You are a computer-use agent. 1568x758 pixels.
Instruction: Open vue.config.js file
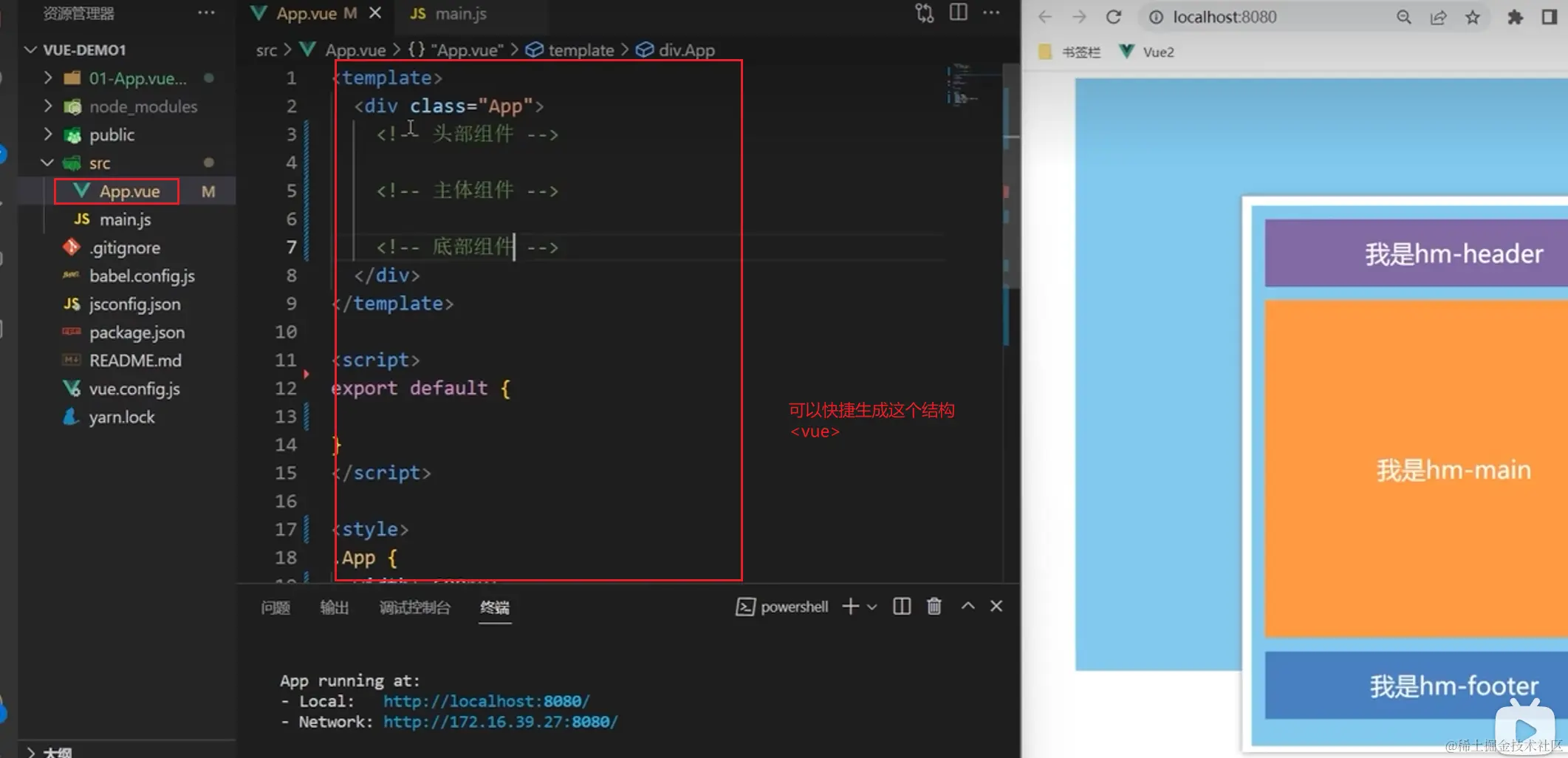point(134,389)
